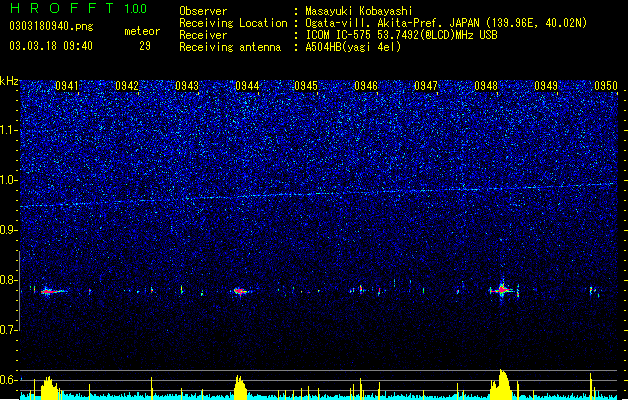This screenshot has height=400, width=629.
Task: Click the date 03.03.18 09:40 label
Action: click(51, 46)
